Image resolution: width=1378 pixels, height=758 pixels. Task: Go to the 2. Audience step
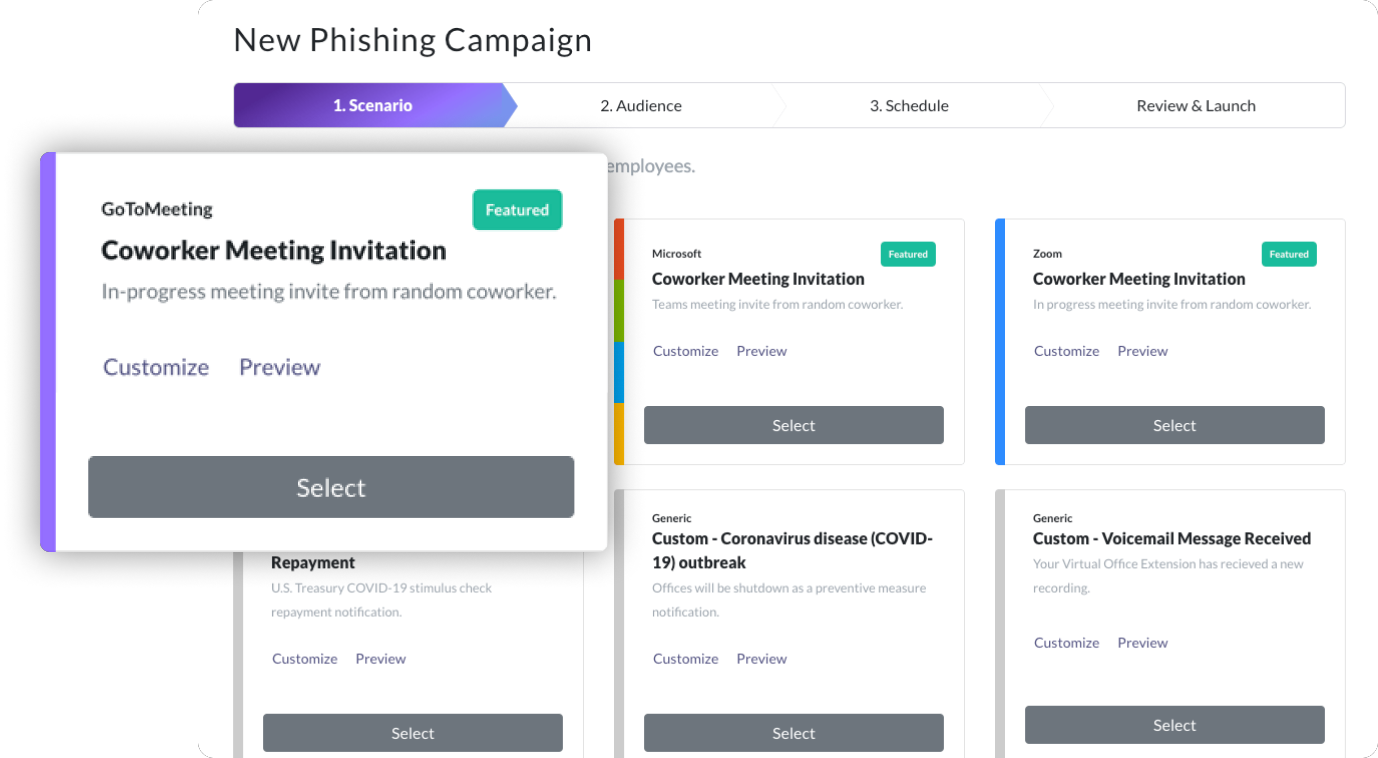[641, 106]
